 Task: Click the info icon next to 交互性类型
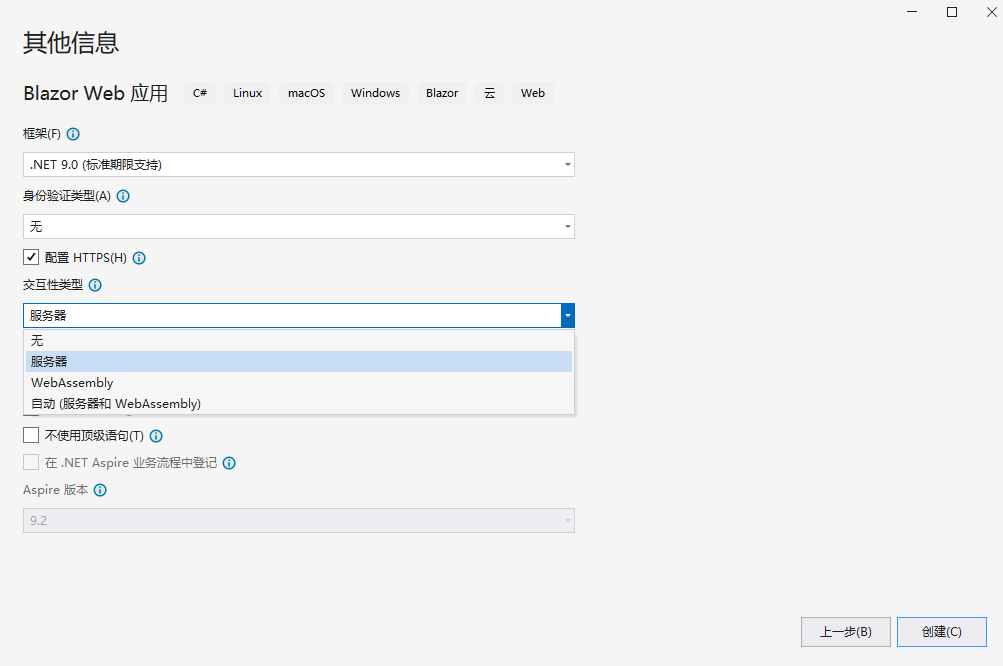click(x=95, y=285)
